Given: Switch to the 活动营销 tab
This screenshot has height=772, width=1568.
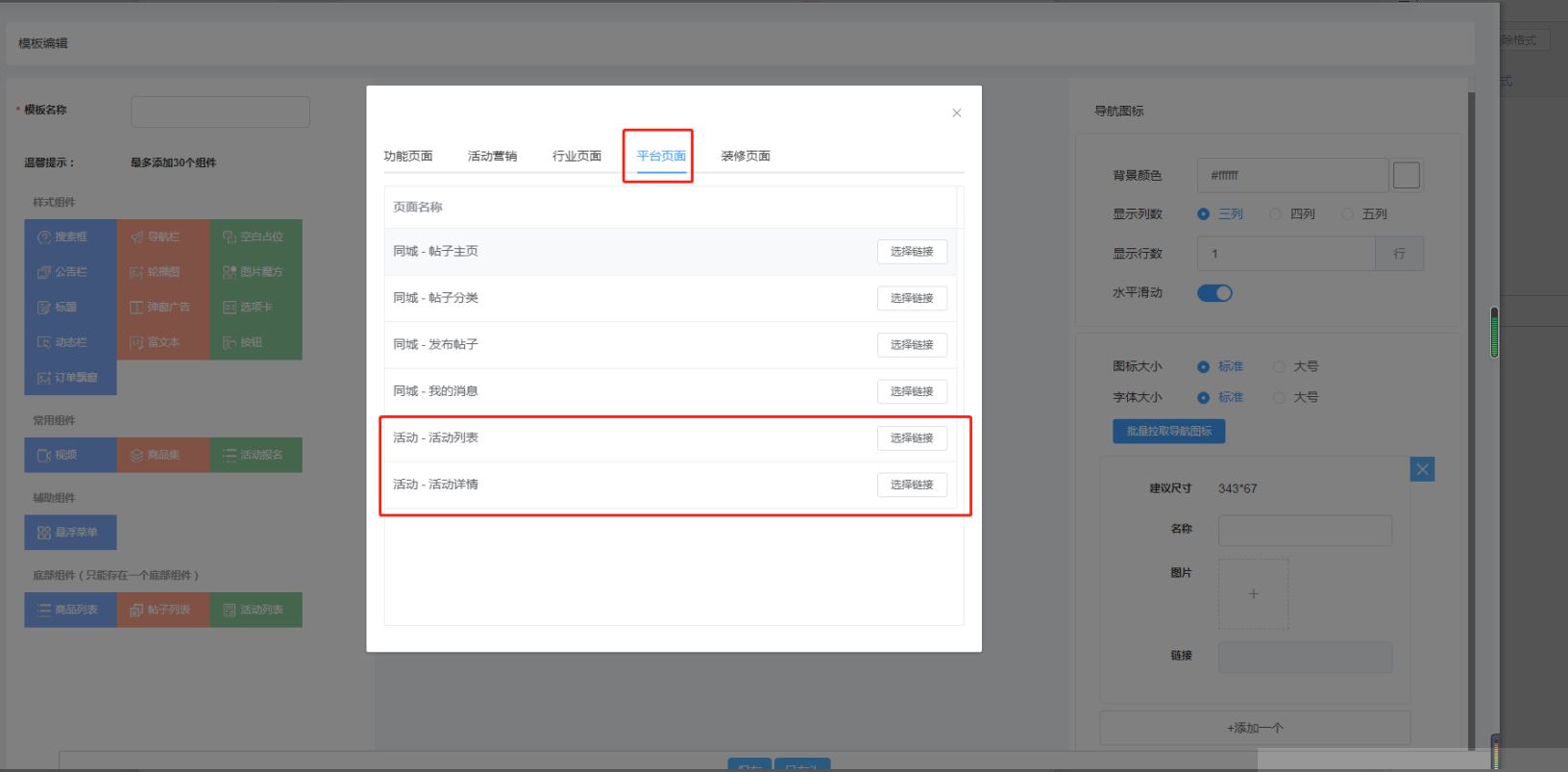Looking at the screenshot, I should [493, 156].
